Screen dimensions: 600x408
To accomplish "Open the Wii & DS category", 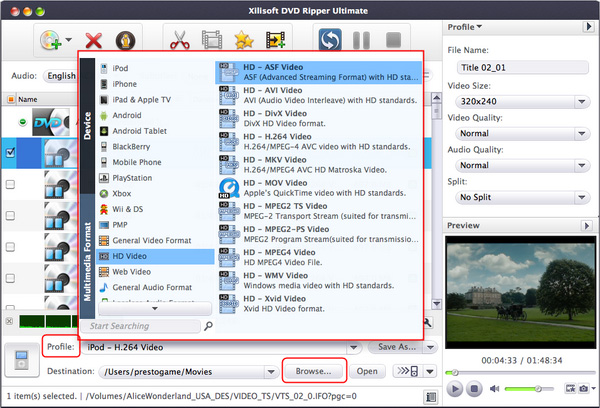I will click(155, 209).
